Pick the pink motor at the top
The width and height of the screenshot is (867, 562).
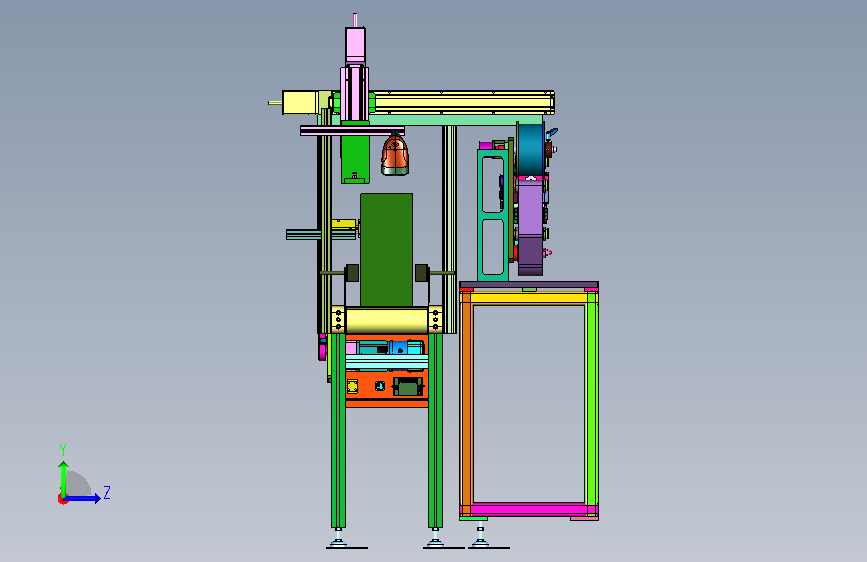pyautogui.click(x=355, y=45)
